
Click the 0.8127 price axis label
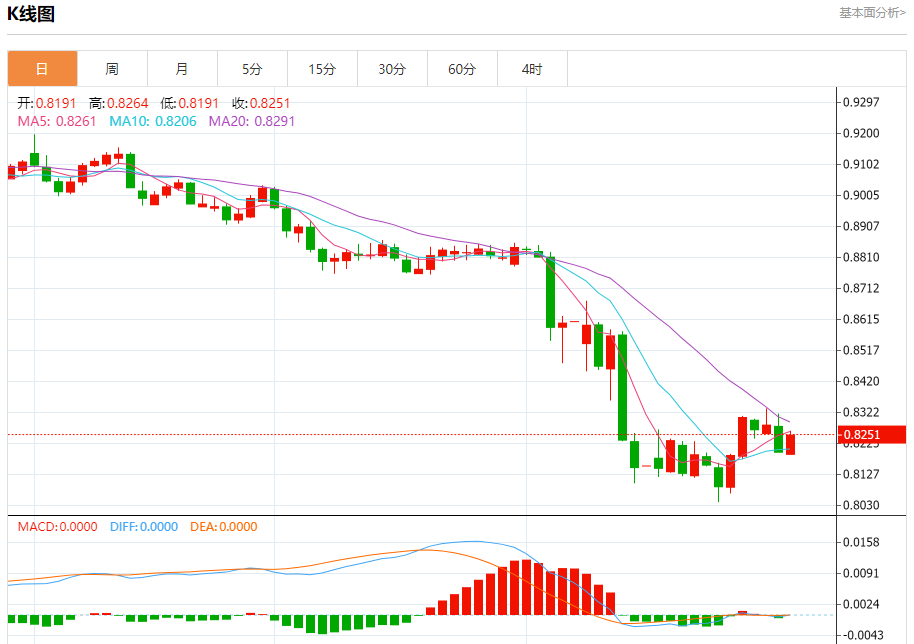coord(861,474)
